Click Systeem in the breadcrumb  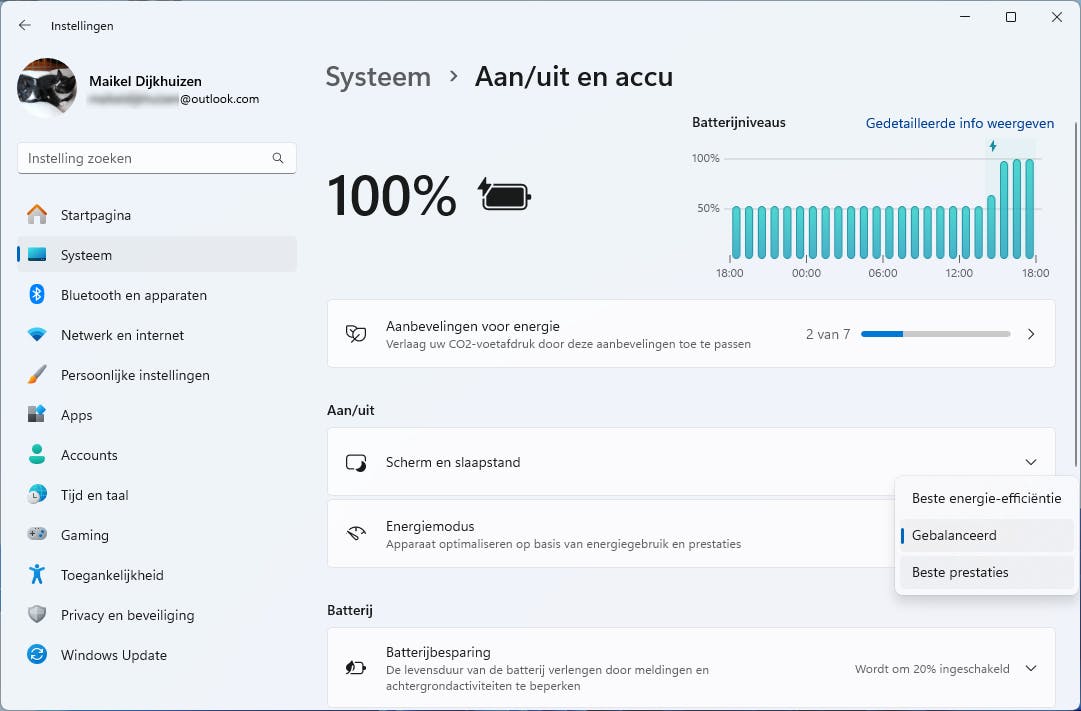(x=378, y=76)
